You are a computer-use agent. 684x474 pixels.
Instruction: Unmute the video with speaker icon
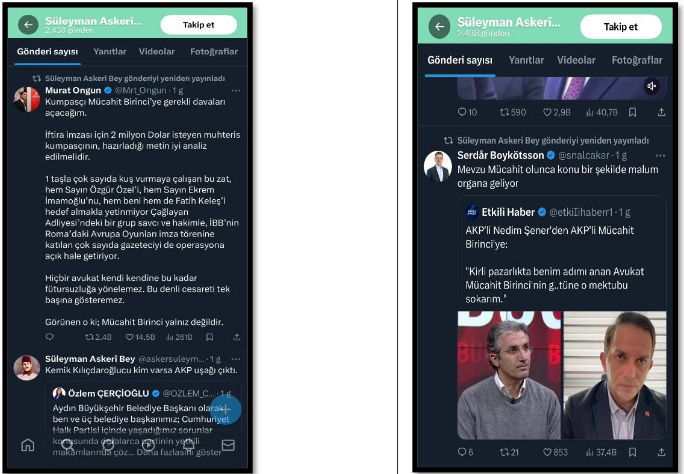(x=652, y=86)
